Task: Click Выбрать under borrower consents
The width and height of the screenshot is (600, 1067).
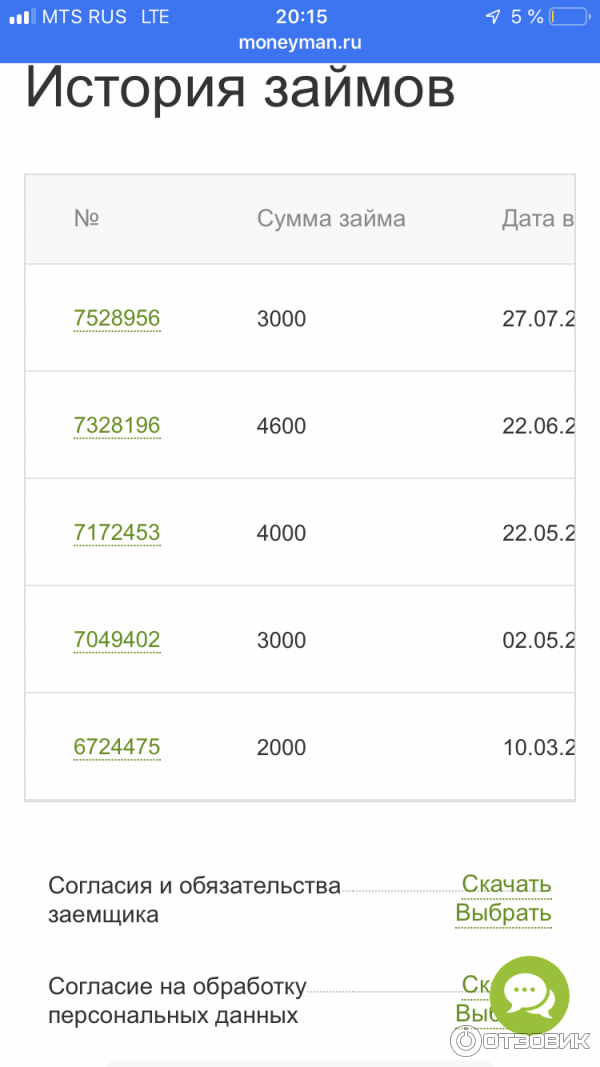Action: 503,913
